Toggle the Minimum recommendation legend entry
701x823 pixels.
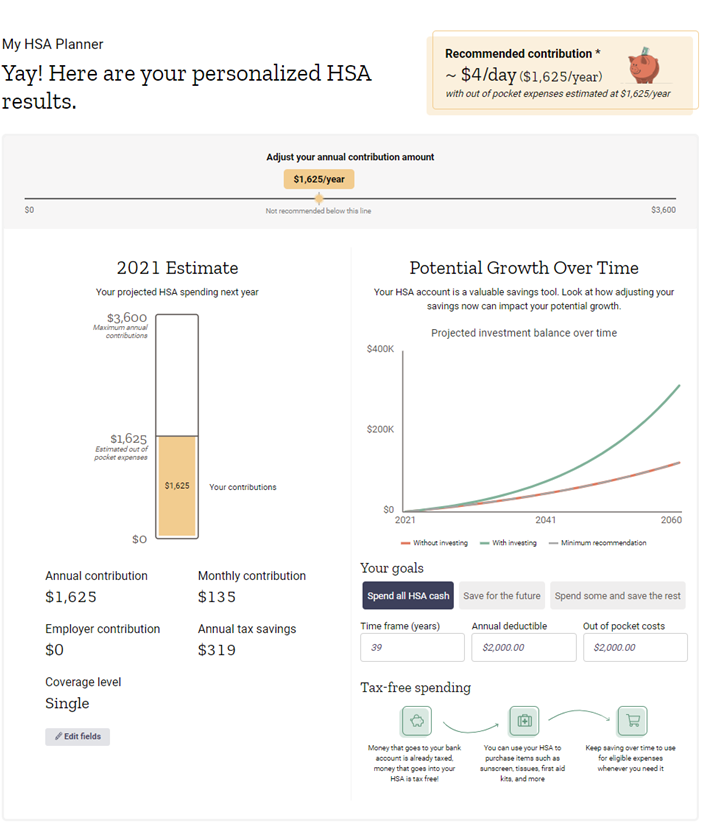[x=597, y=543]
